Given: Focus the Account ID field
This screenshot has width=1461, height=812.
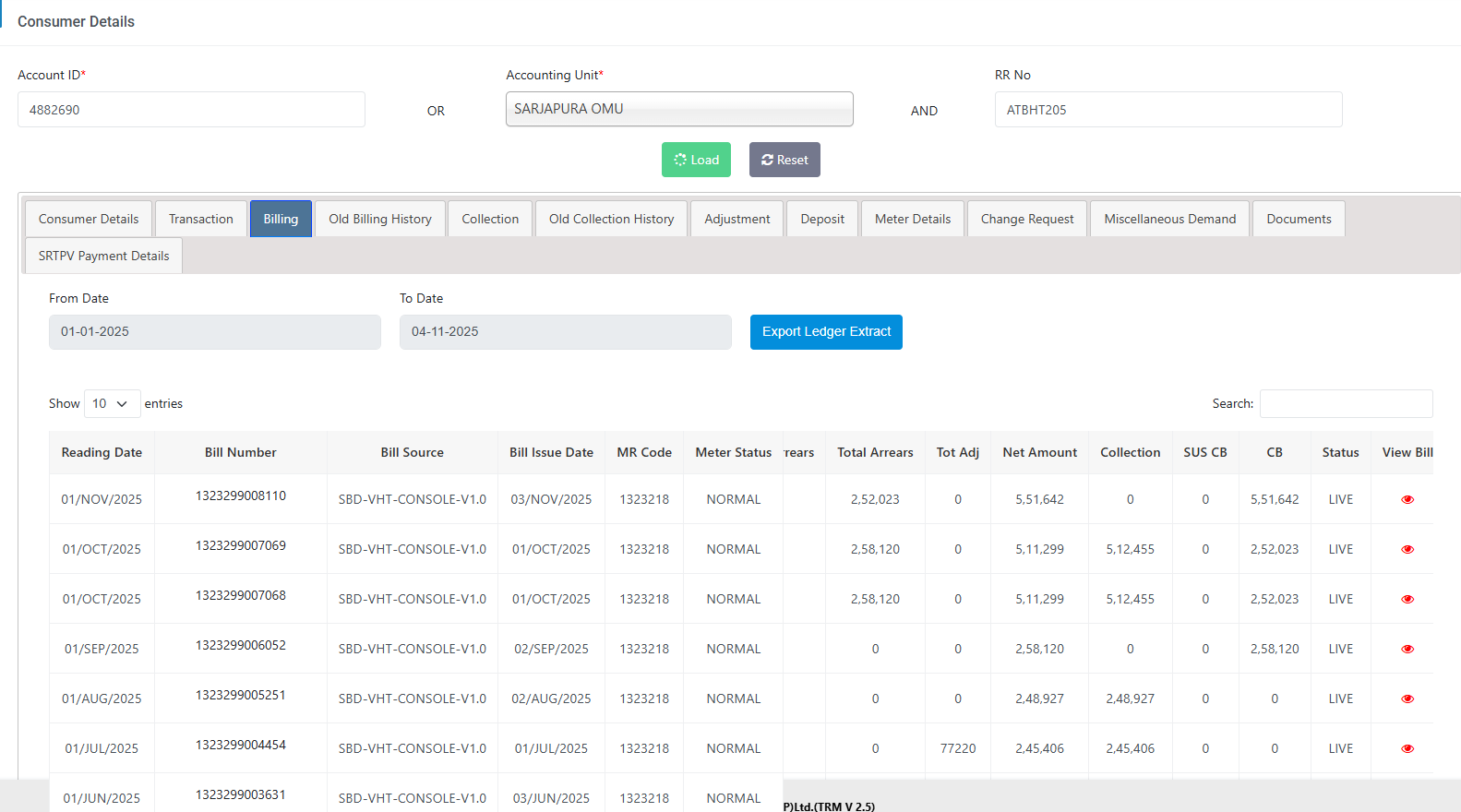Looking at the screenshot, I should [x=191, y=109].
